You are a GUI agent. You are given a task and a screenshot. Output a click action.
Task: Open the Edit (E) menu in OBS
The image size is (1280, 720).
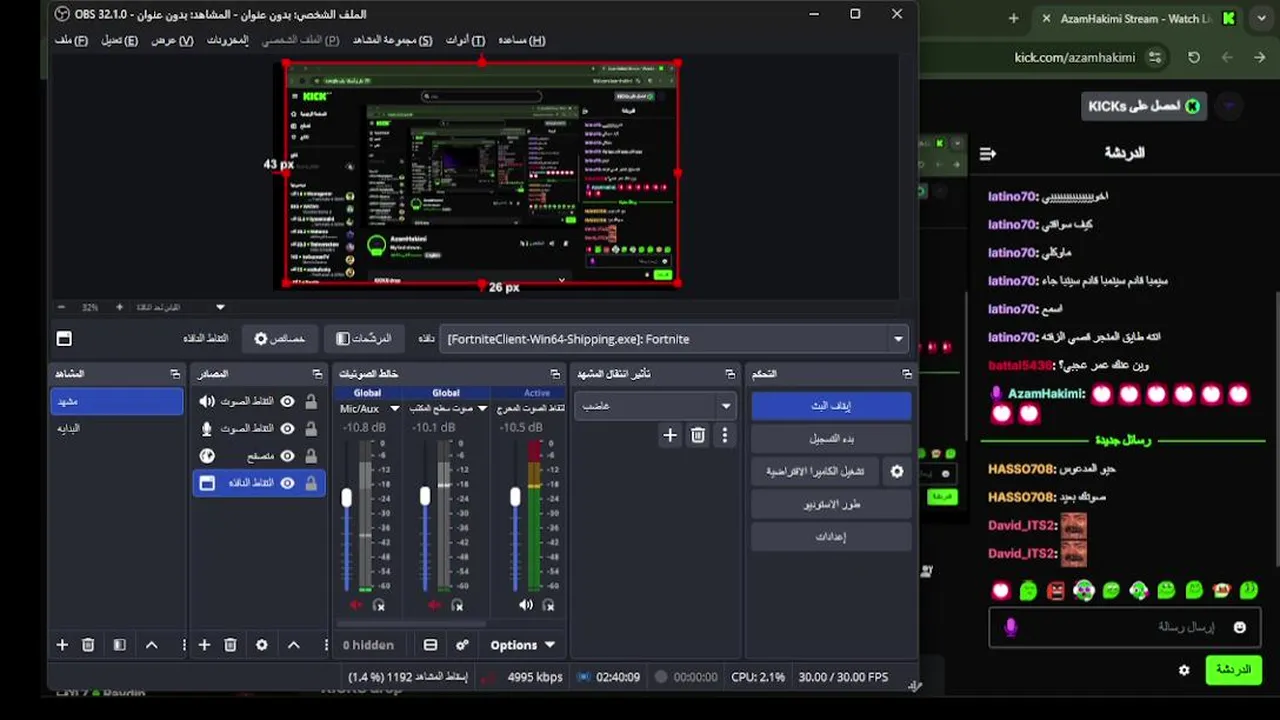coord(119,40)
